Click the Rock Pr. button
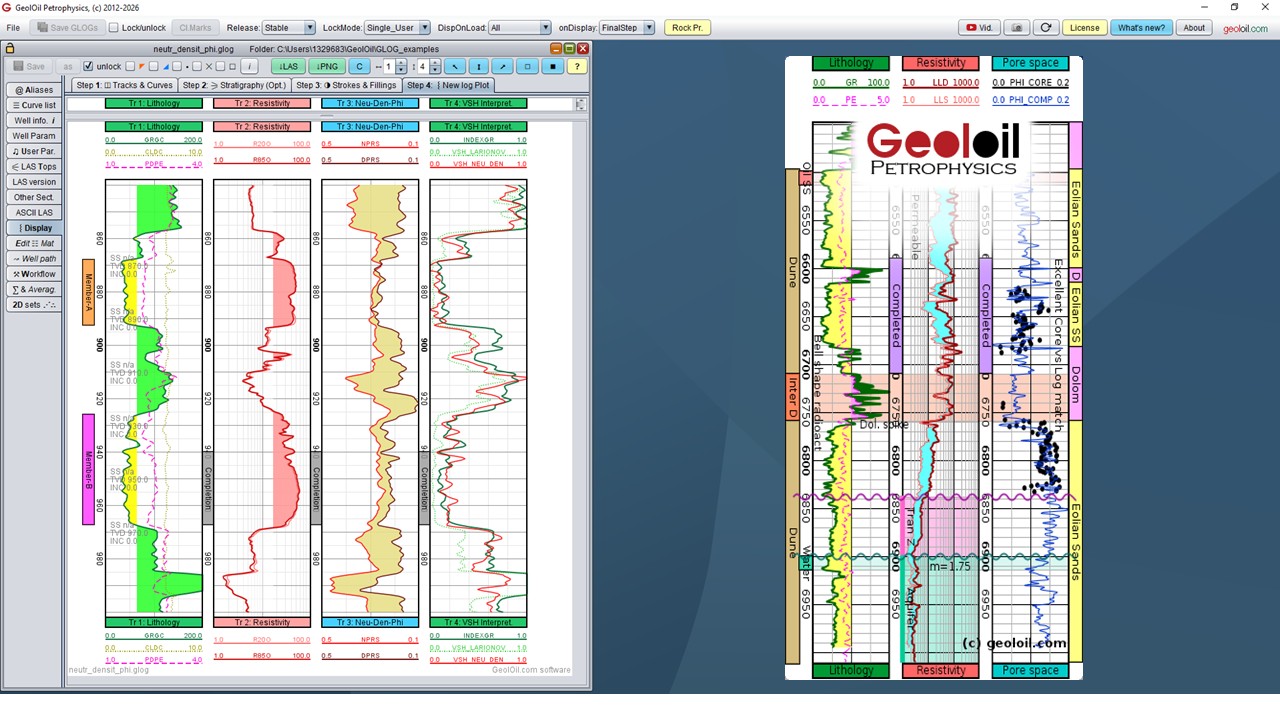 tap(687, 28)
